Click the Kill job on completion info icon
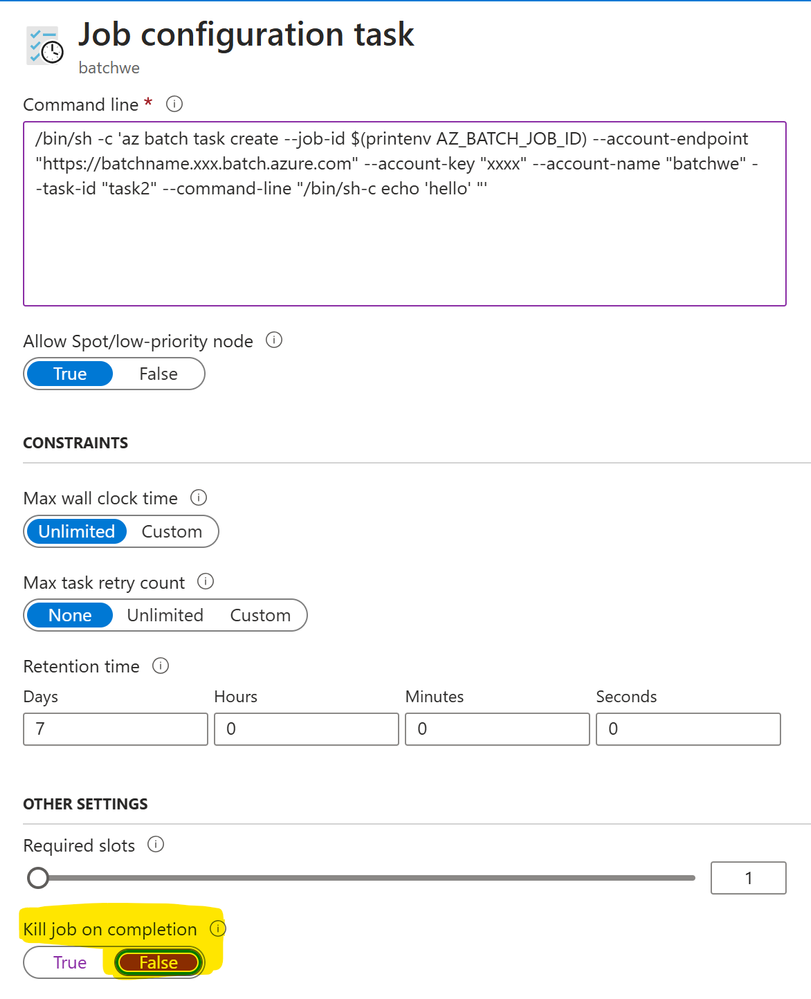Viewport: 811px width, 999px height. [218, 929]
